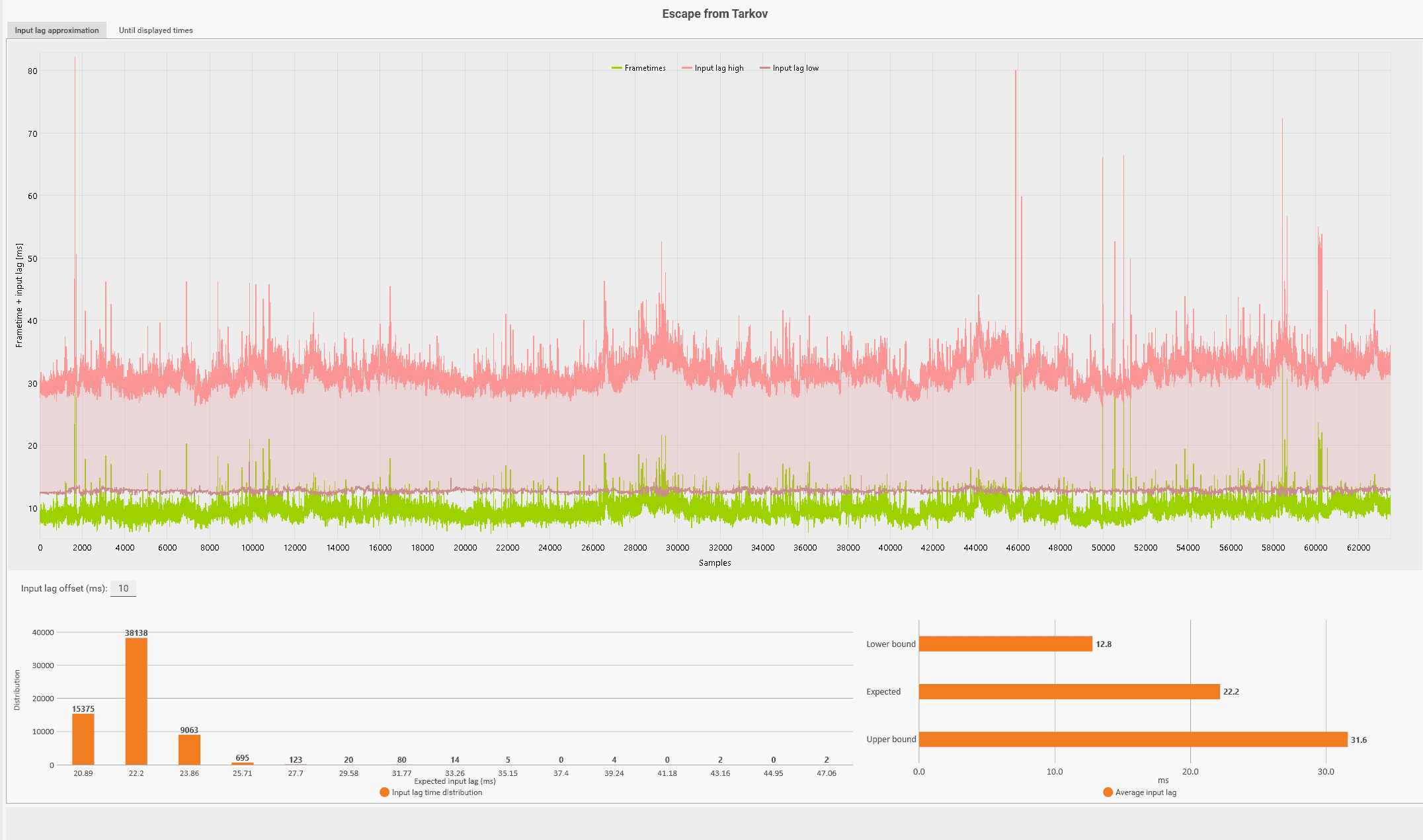Click the 31.77 distribution axis value

(401, 773)
